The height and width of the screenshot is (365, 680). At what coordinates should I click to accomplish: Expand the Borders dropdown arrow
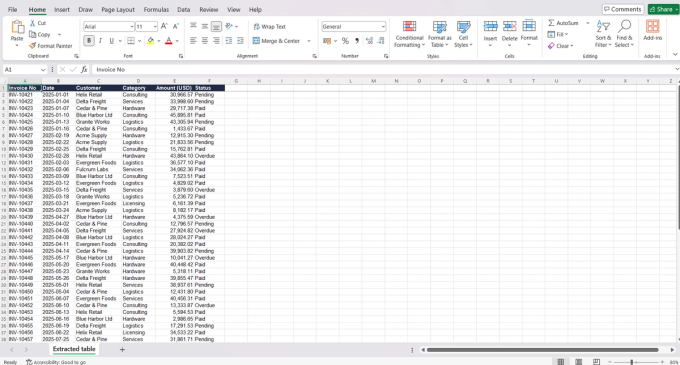click(139, 41)
